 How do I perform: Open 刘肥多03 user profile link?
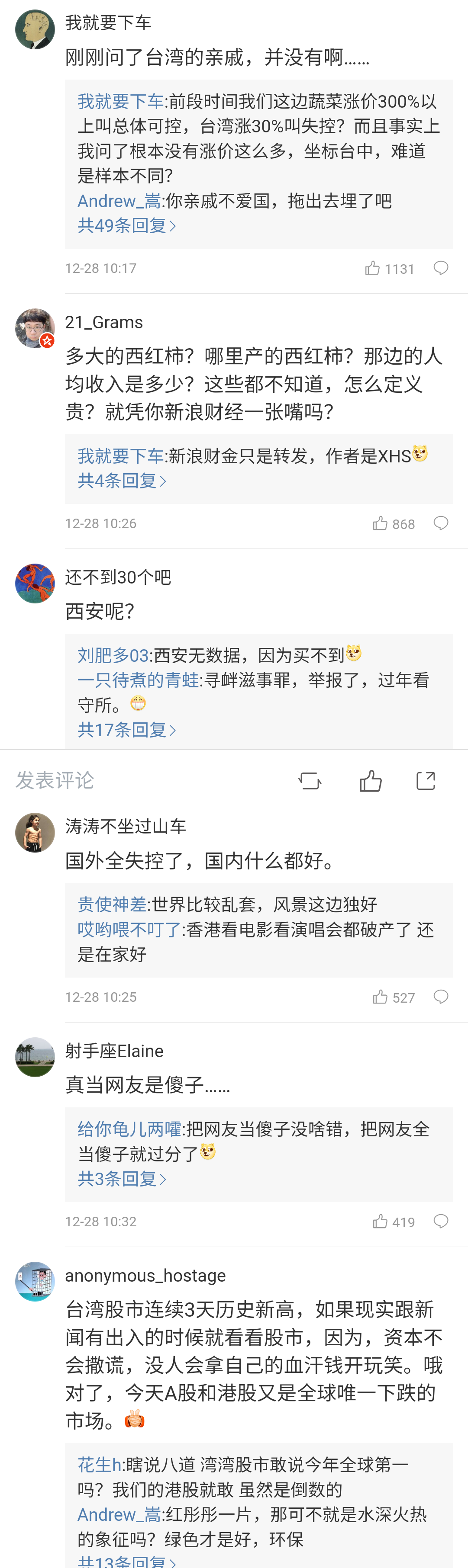pyautogui.click(x=113, y=656)
